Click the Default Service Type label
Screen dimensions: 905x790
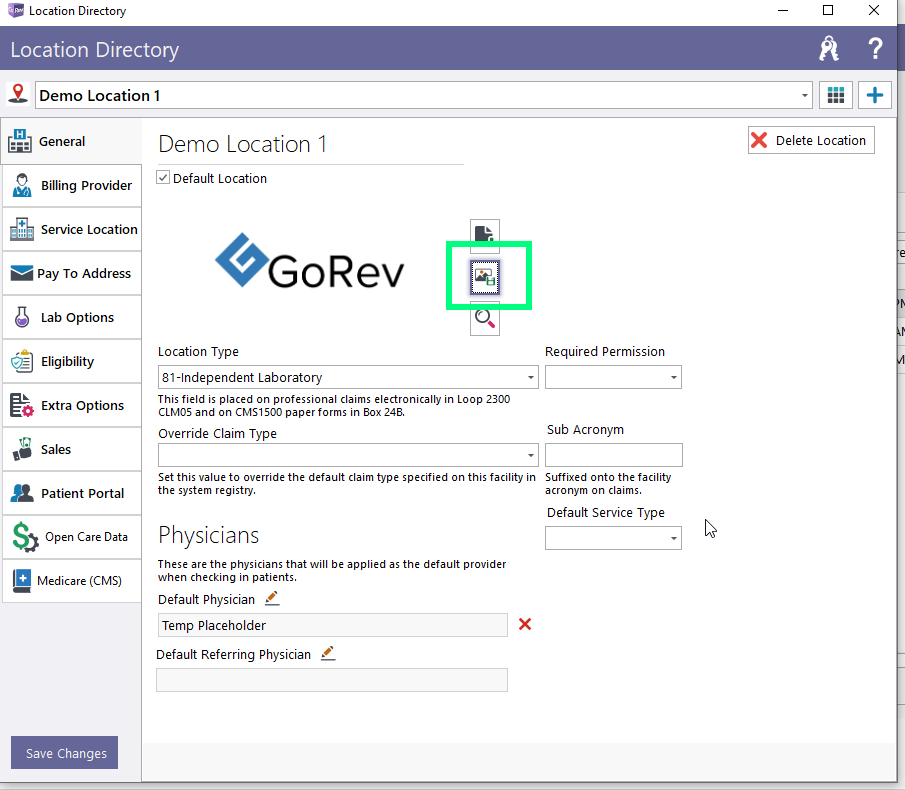(605, 512)
